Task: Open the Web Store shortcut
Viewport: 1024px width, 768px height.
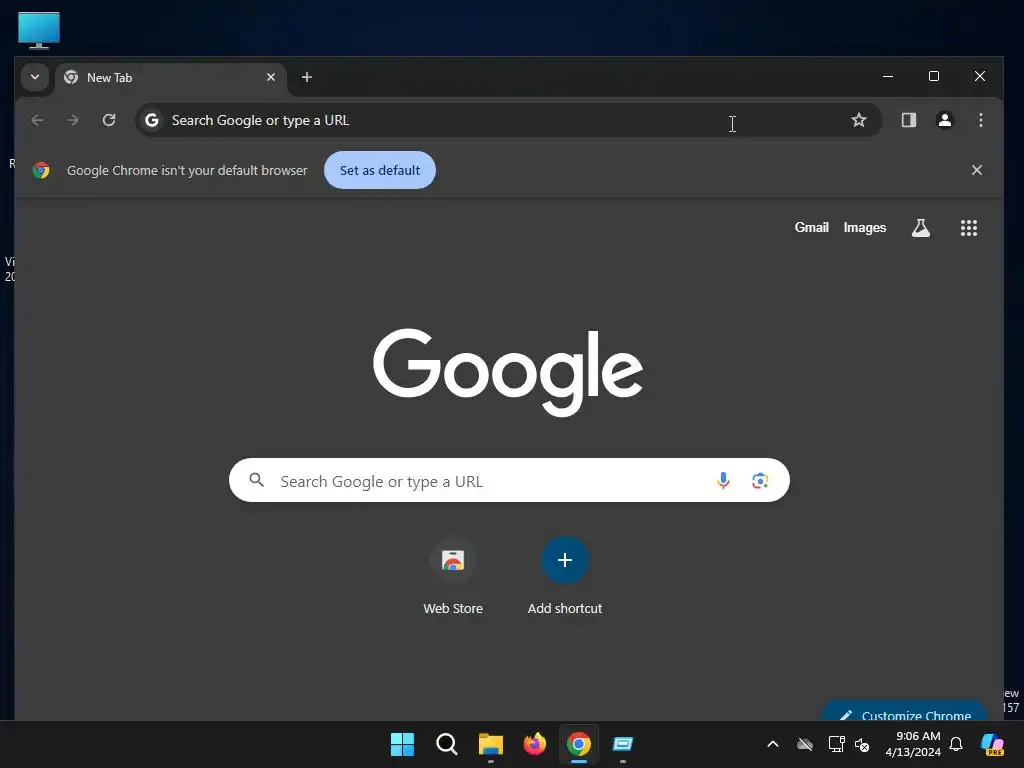Action: [x=453, y=576]
